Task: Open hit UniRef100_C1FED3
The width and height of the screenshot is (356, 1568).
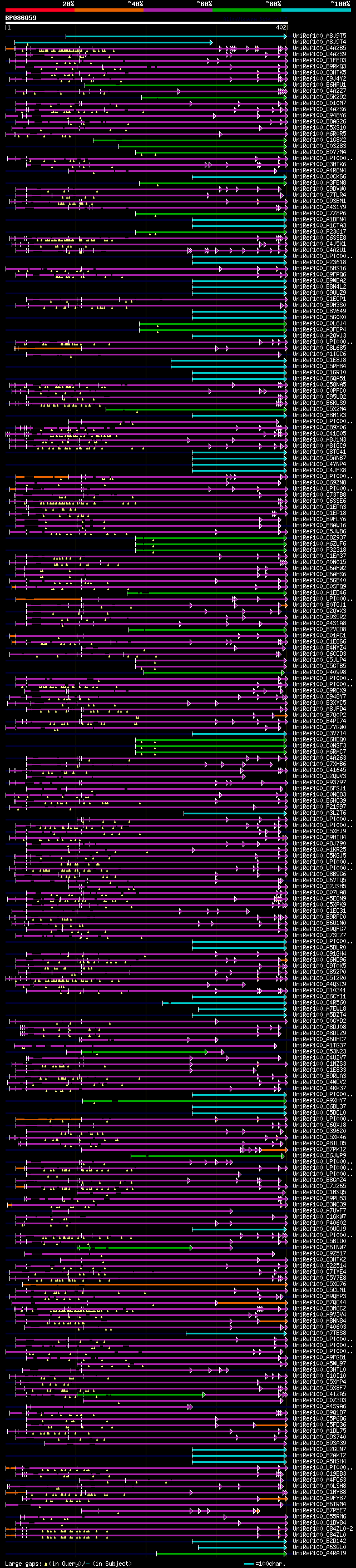Action: click(x=319, y=60)
